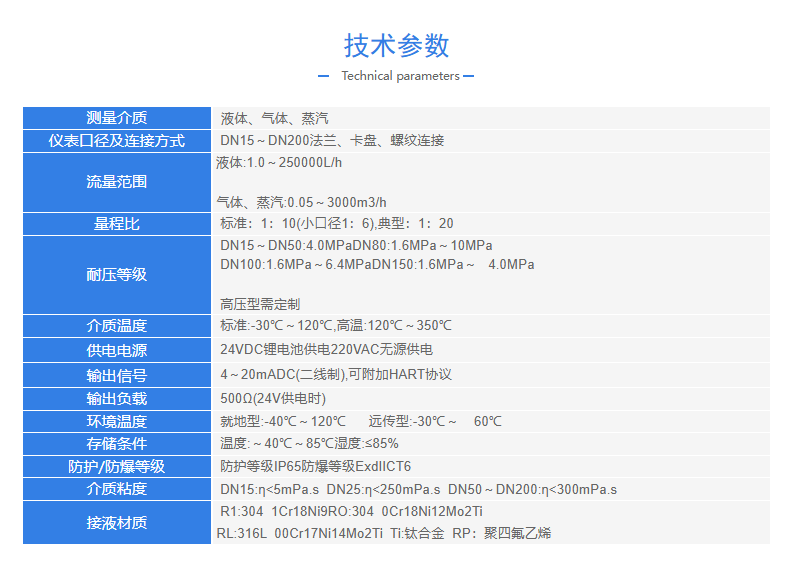Select the 流量范围 row header
The image size is (803, 563).
(117, 182)
